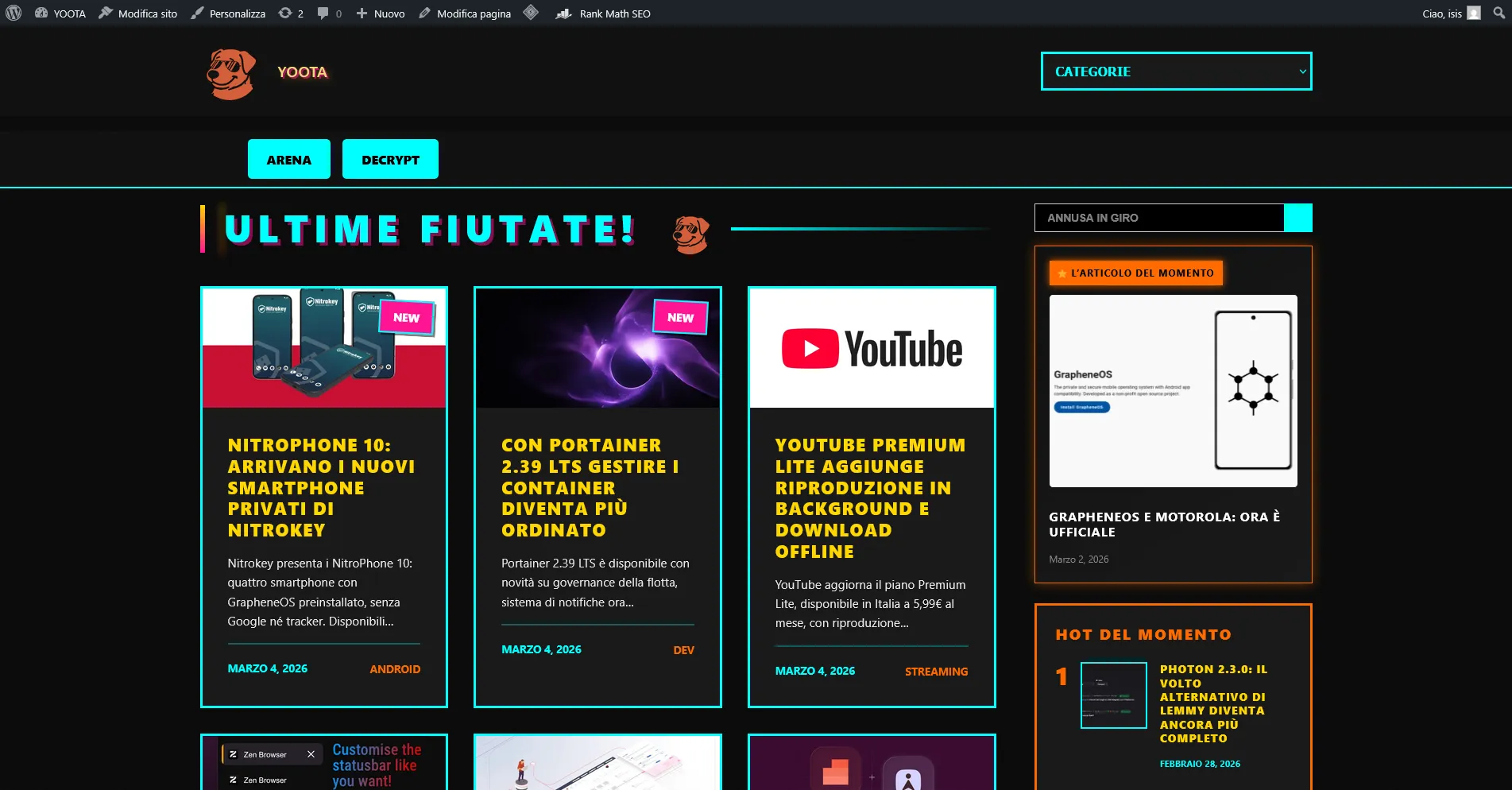Click NEW badge on Portainer card
The image size is (1512, 790).
[680, 317]
